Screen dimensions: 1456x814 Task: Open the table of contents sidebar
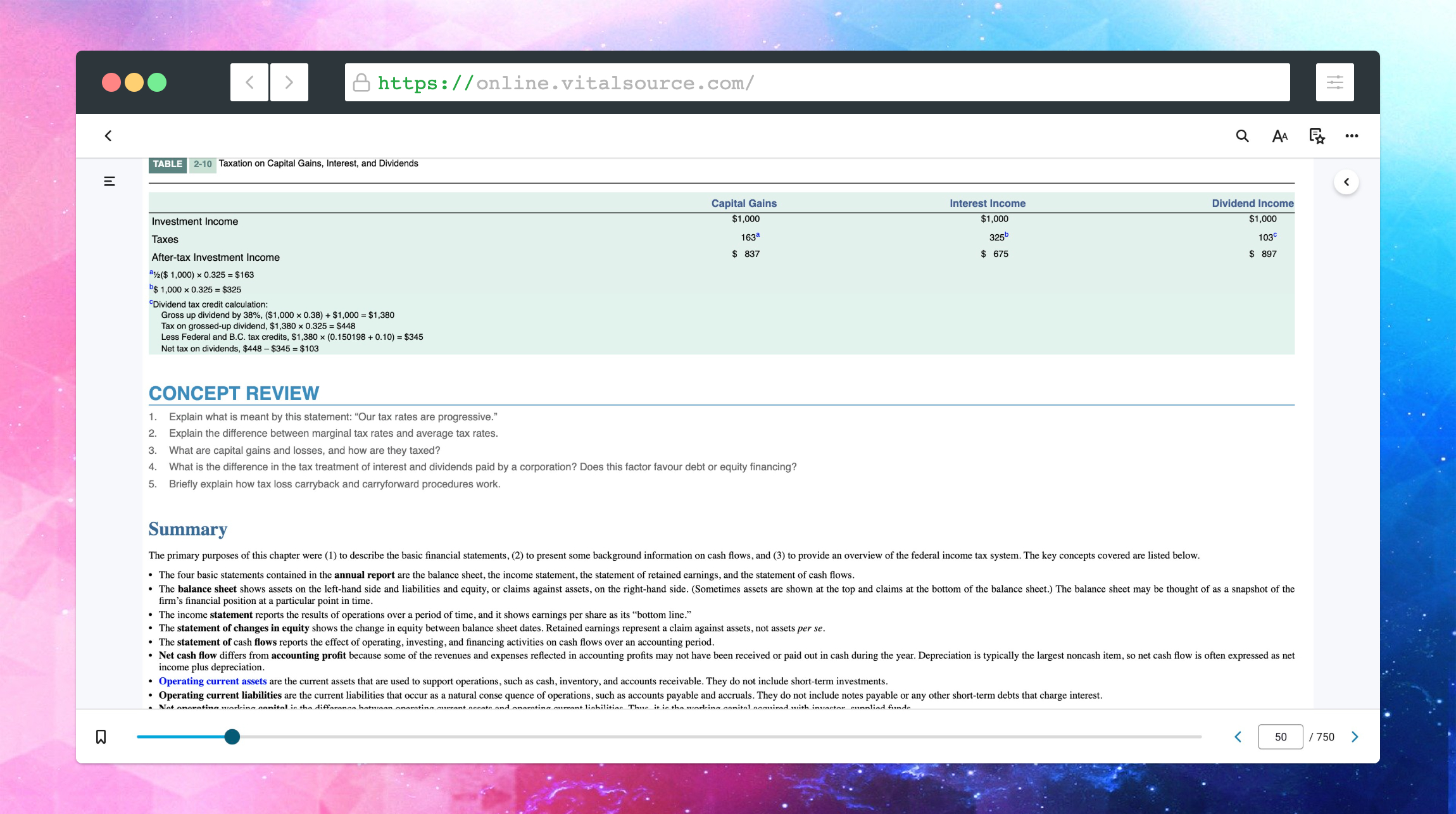[109, 181]
